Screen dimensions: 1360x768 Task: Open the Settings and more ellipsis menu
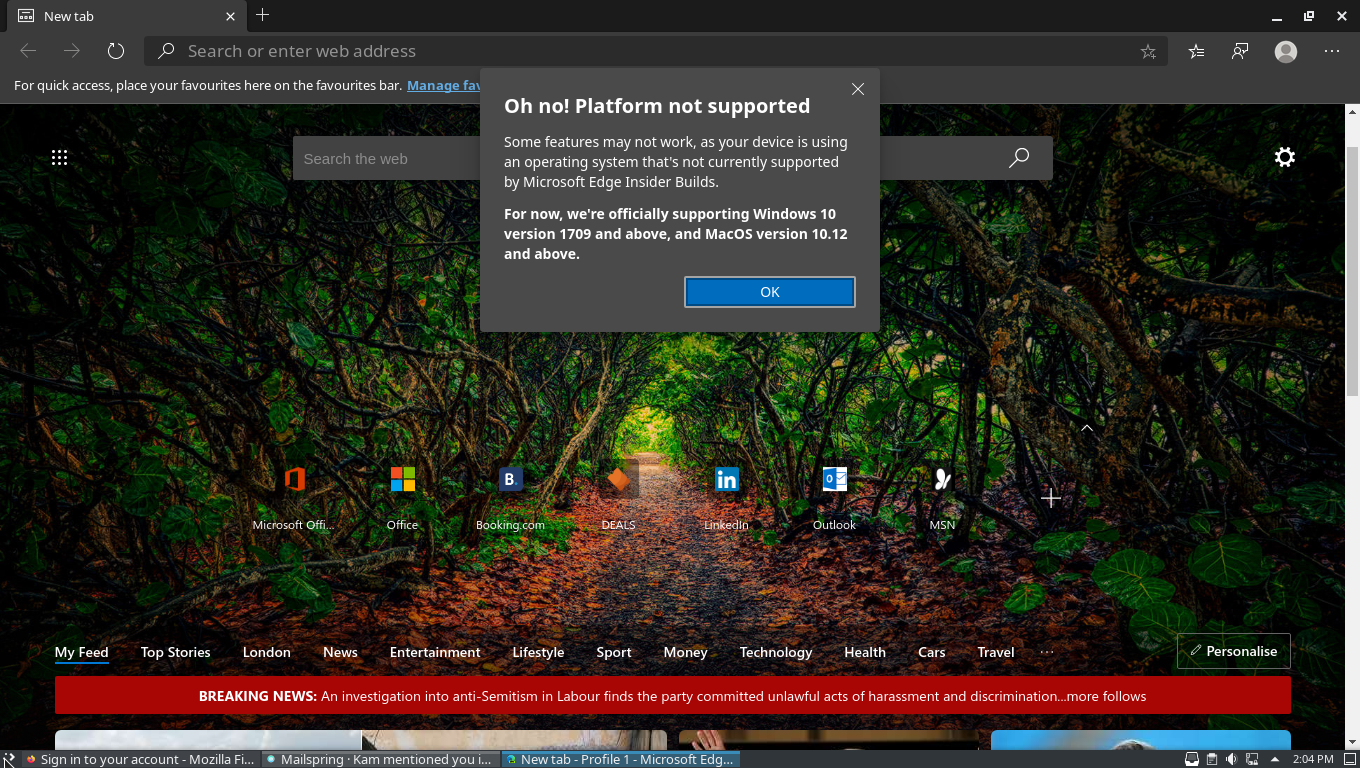coord(1332,50)
